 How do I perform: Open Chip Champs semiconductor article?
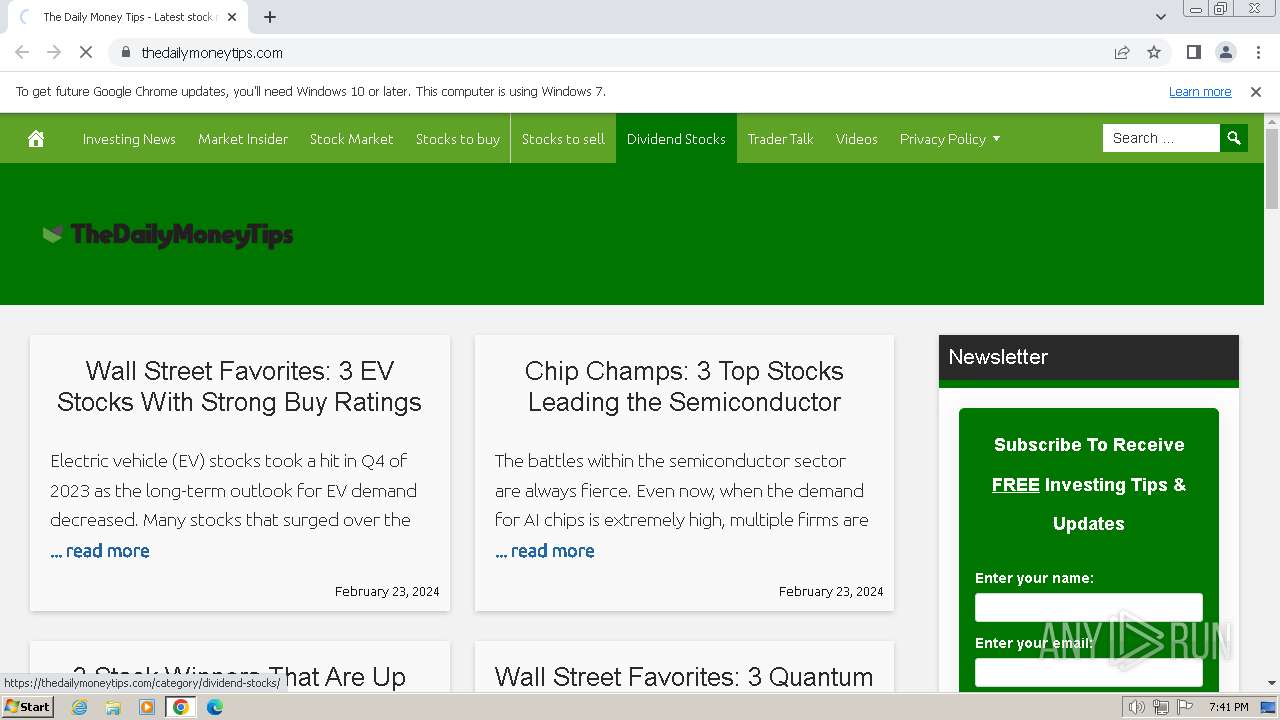pyautogui.click(x=684, y=386)
